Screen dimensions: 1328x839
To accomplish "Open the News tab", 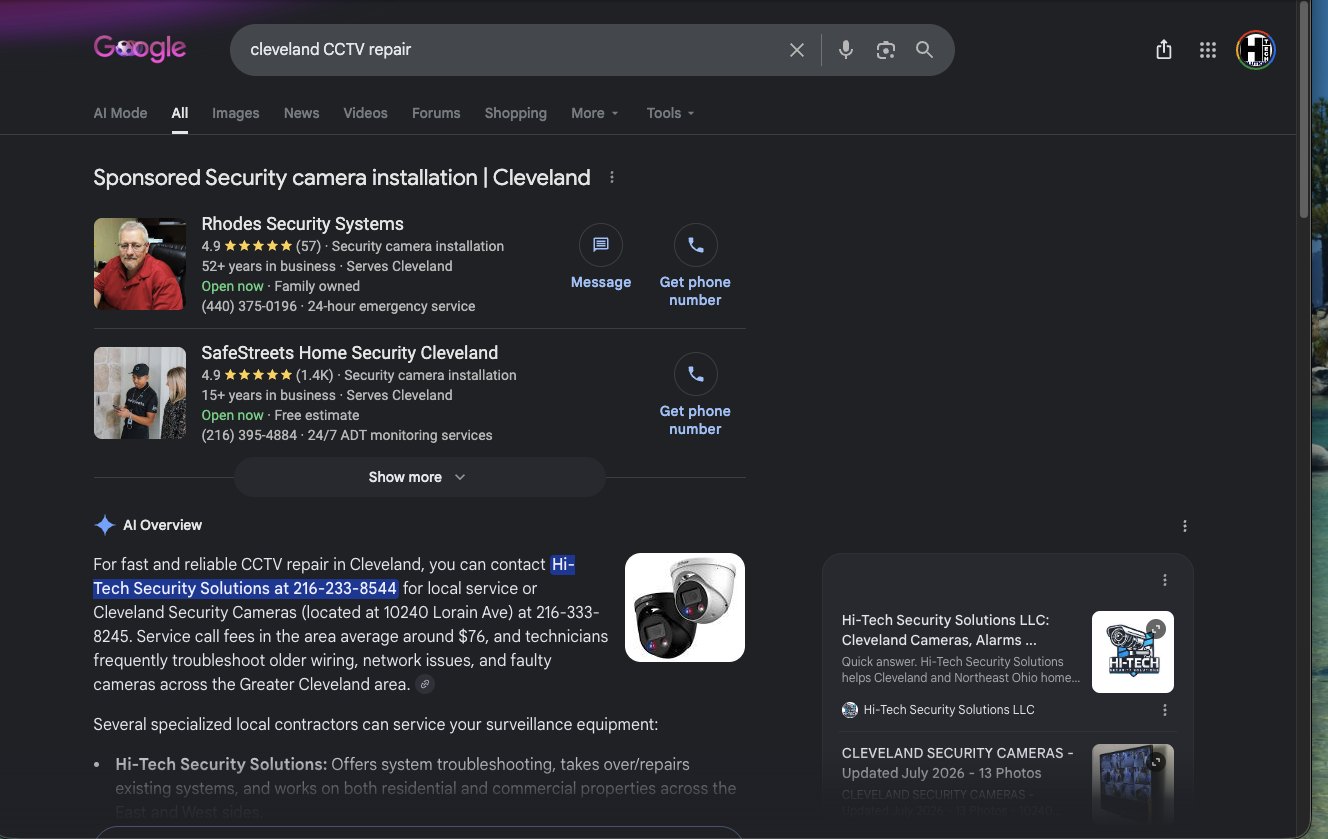I will [x=301, y=113].
